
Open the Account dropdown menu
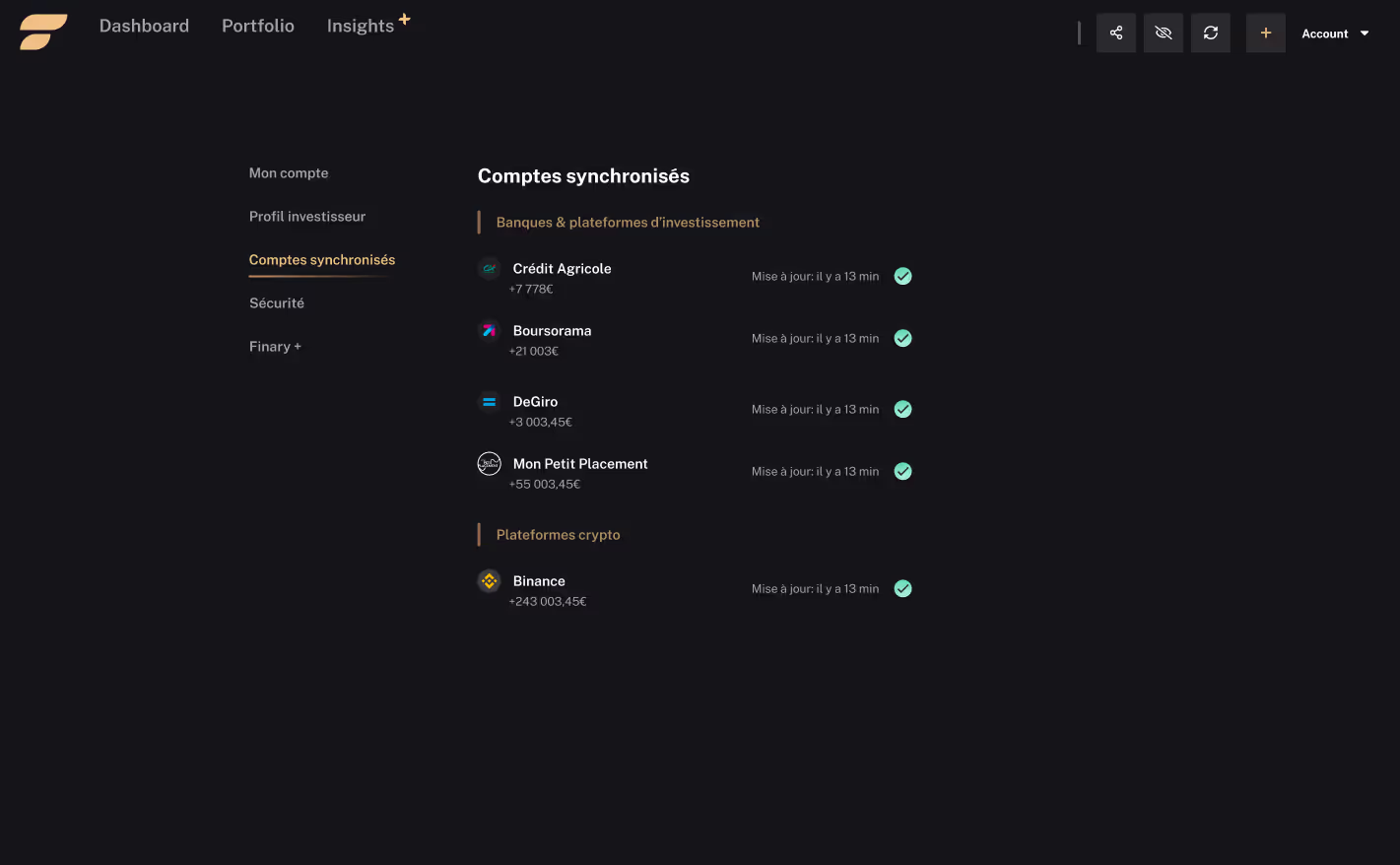[1335, 33]
